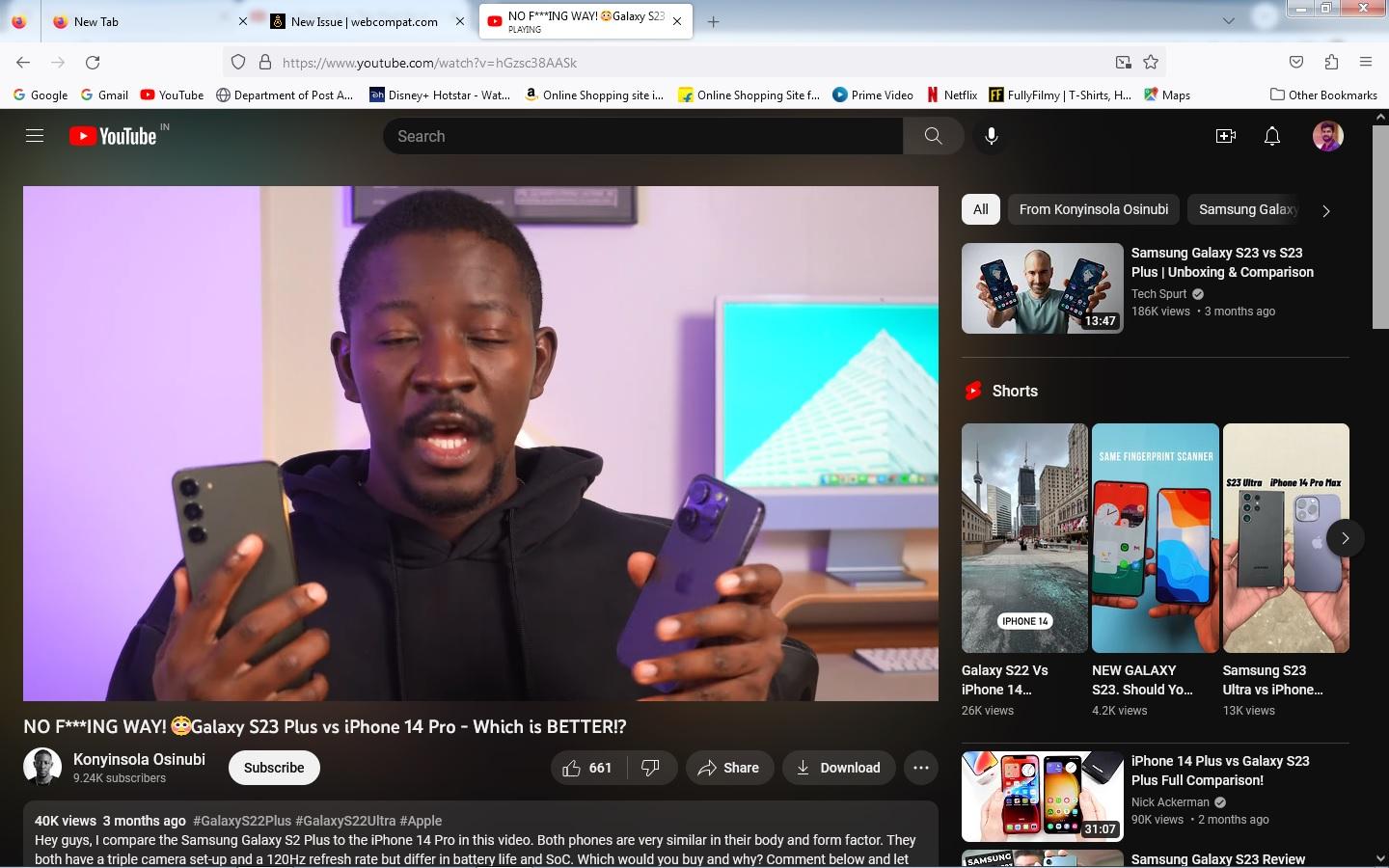Dislike the video with thumbs down
The height and width of the screenshot is (868, 1389).
651,768
